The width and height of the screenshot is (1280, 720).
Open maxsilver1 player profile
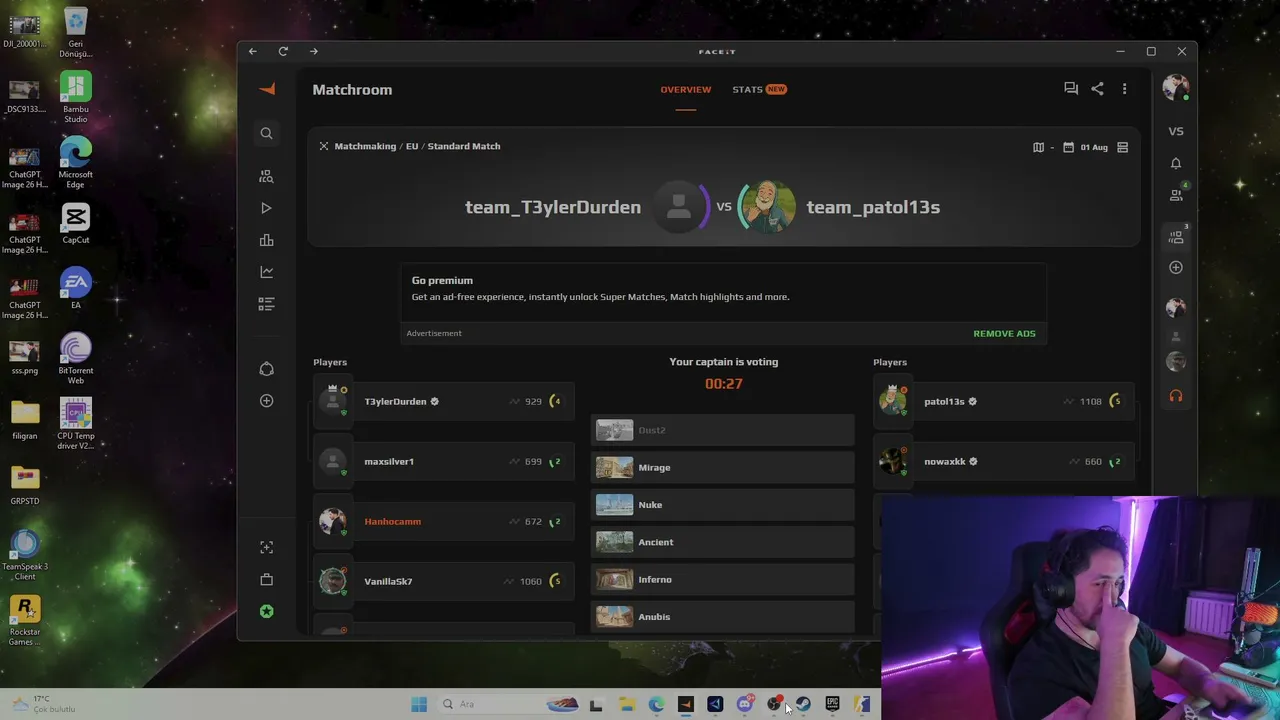(x=389, y=461)
